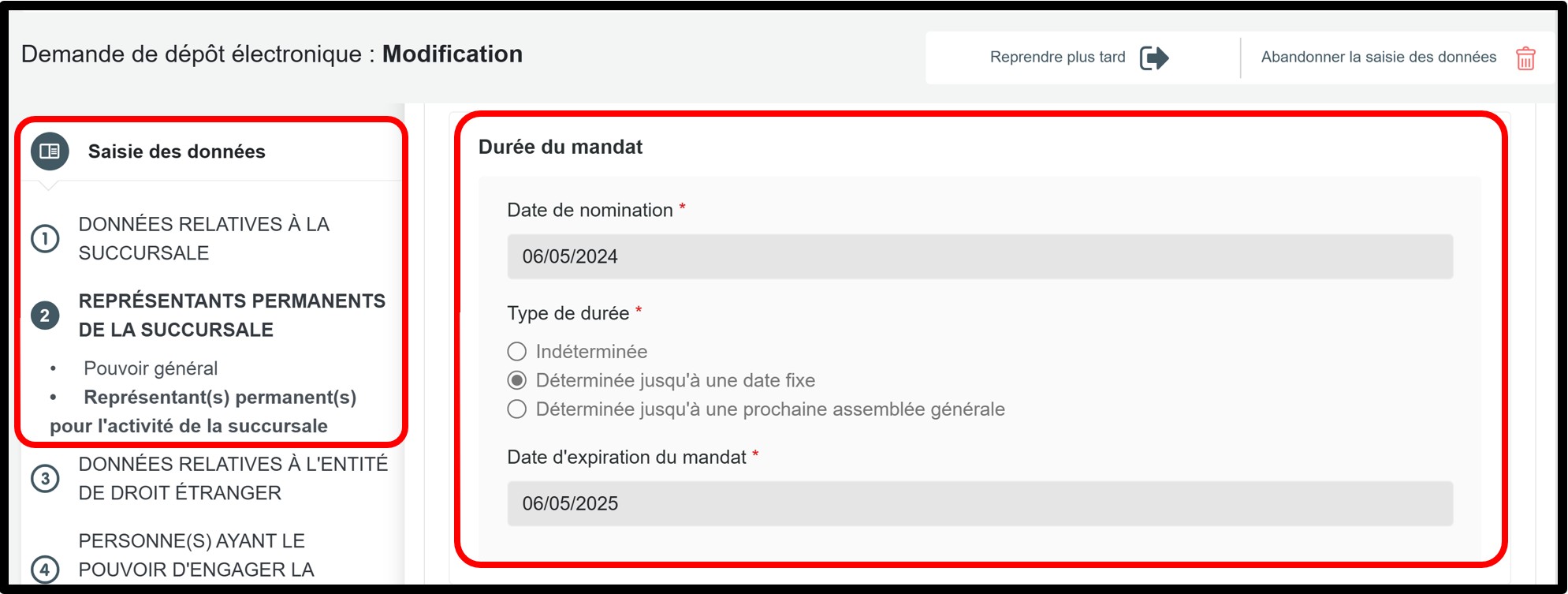Choose Déterminée jusqu'à une prochaine assemblée générale

tap(517, 409)
